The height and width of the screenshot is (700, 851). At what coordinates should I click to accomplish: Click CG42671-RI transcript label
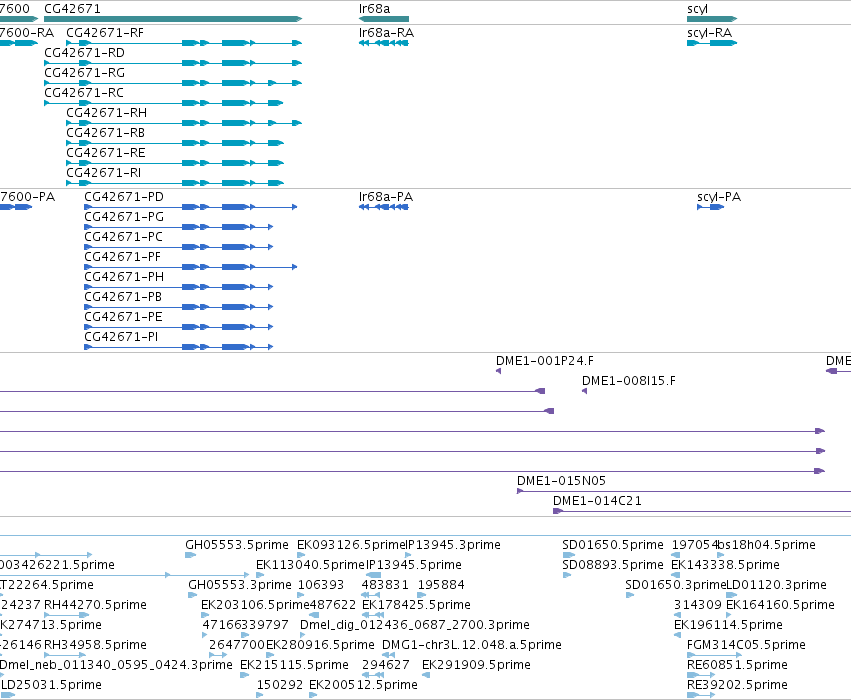coord(103,173)
